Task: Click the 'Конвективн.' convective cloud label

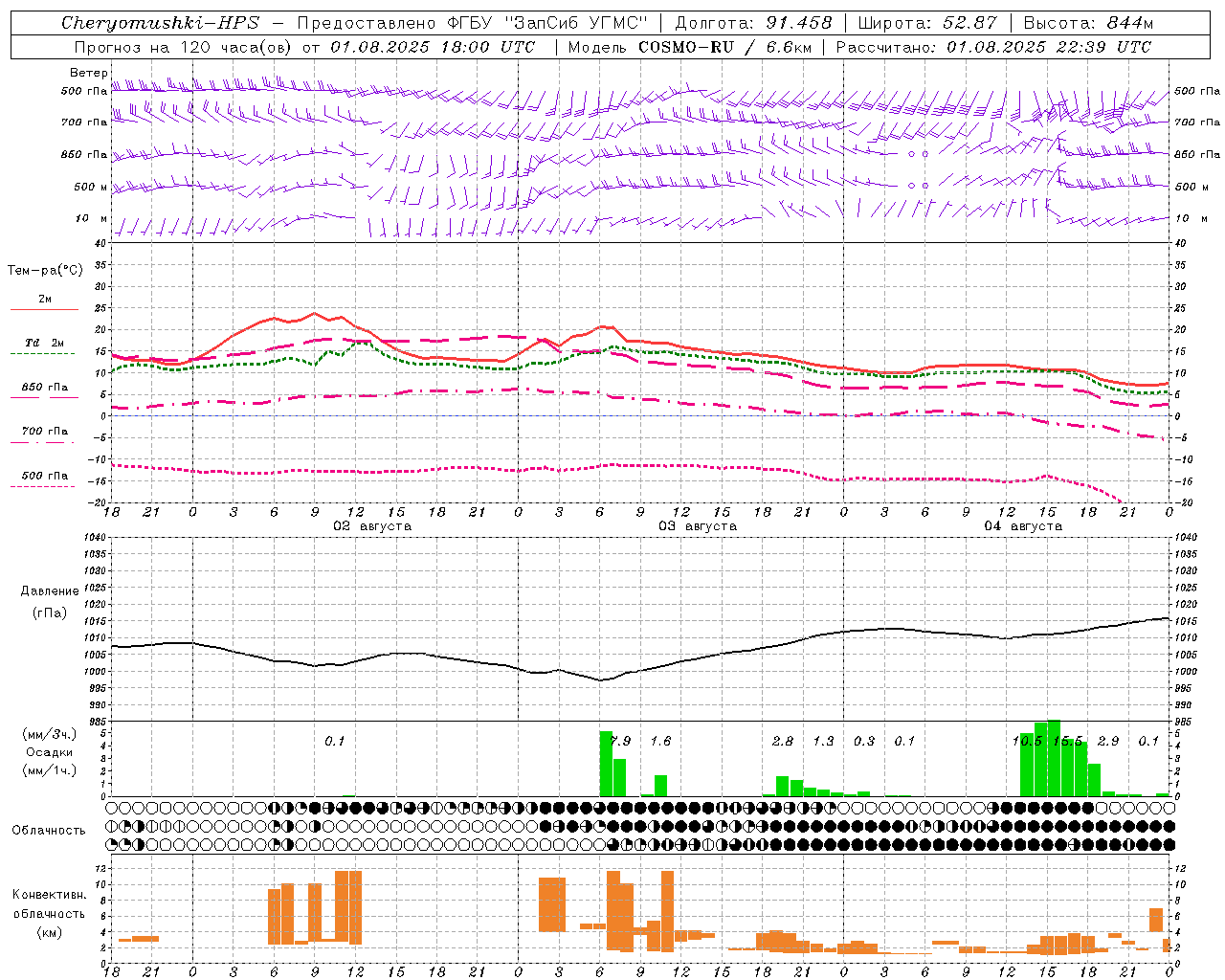Action: [50, 895]
